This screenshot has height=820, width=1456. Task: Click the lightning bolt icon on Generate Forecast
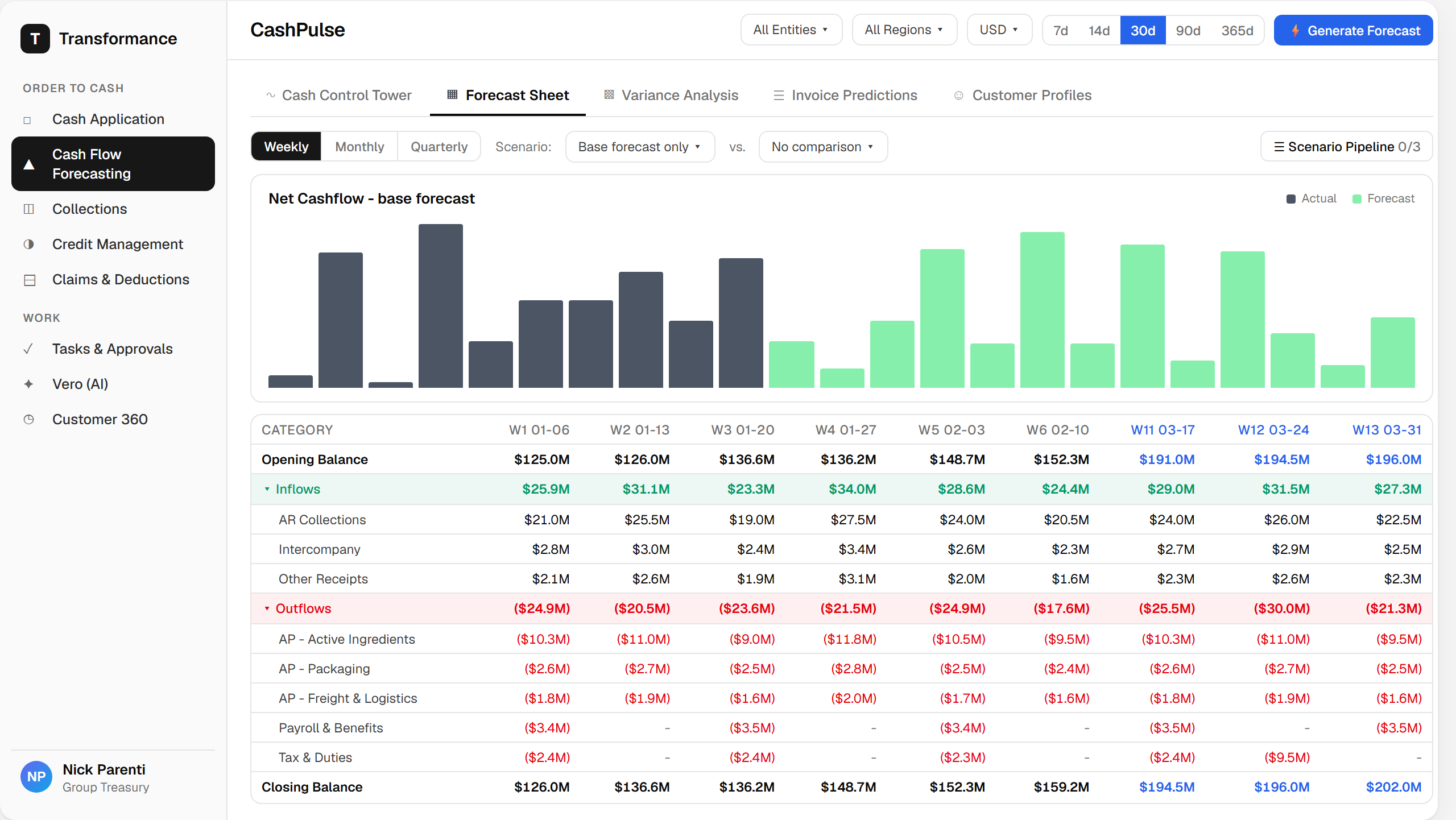1296,31
